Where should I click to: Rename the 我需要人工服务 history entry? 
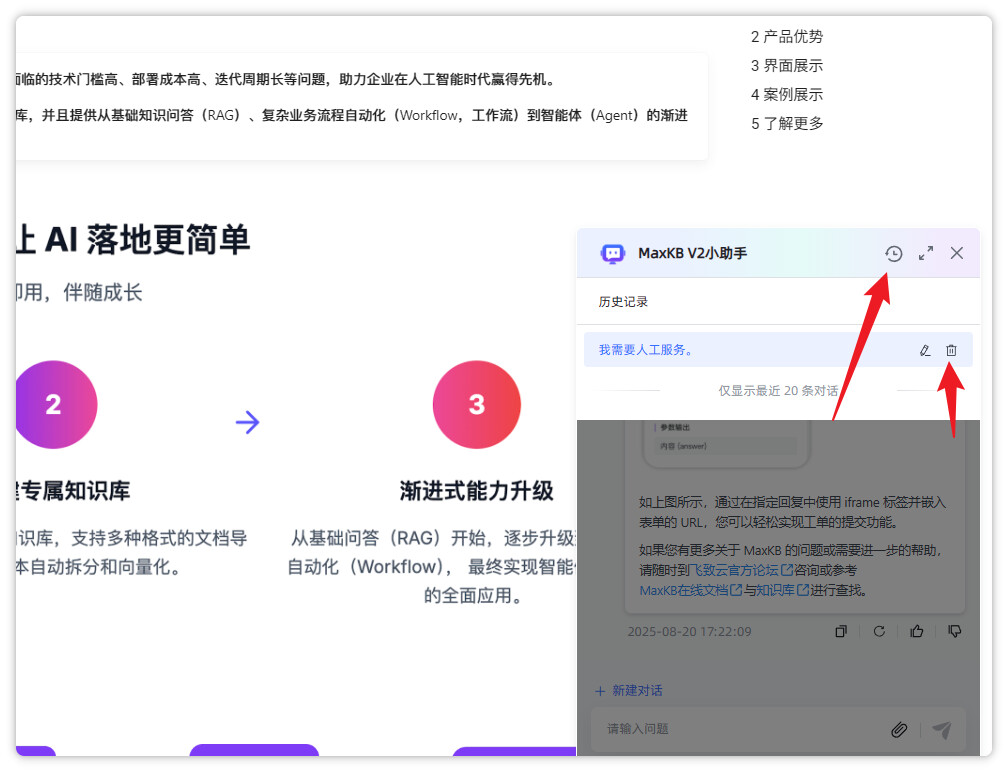tap(924, 350)
